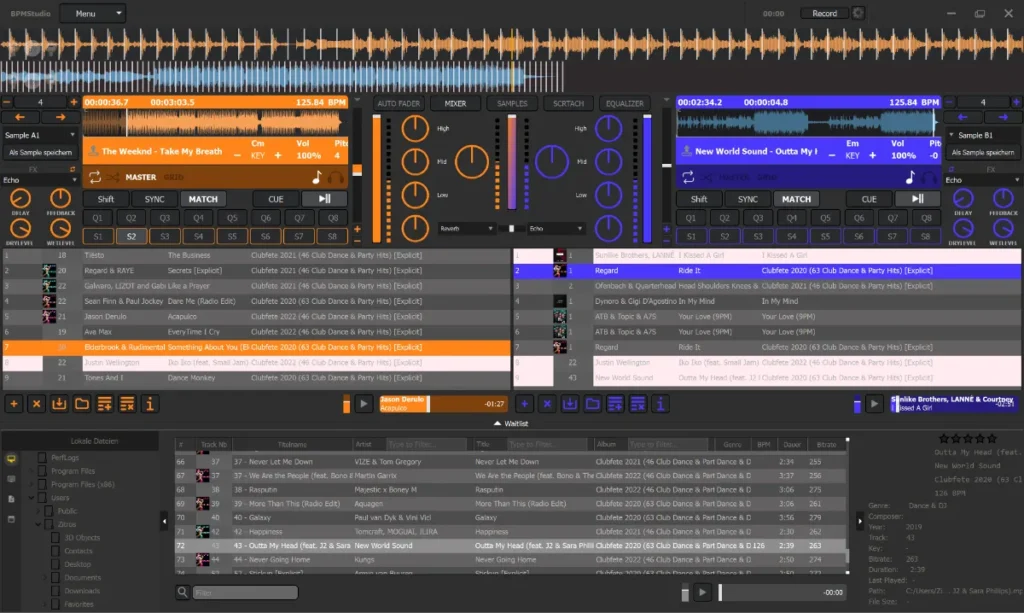The width and height of the screenshot is (1024, 613).
Task: Open the Sample A1 dropdown
Action: pos(39,135)
